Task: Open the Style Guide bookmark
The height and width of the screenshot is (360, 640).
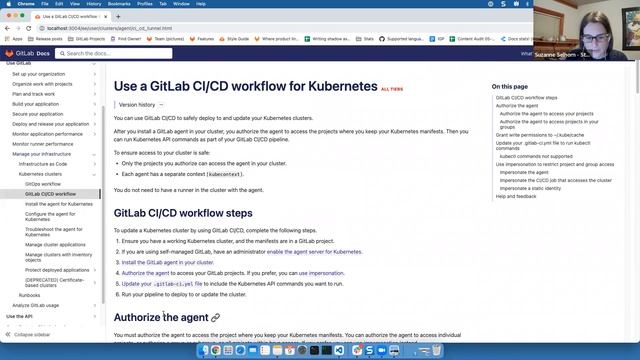Action: [234, 39]
